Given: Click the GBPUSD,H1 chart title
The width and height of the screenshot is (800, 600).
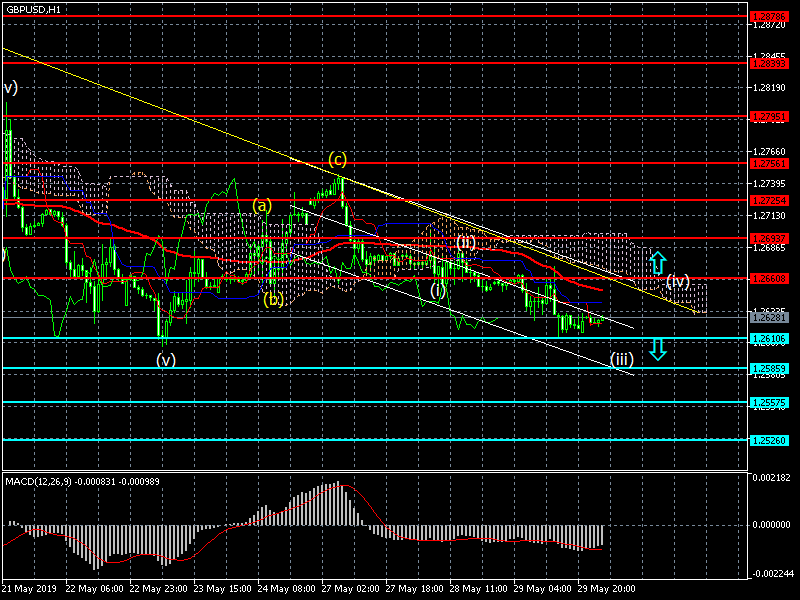Looking at the screenshot, I should click(x=32, y=8).
